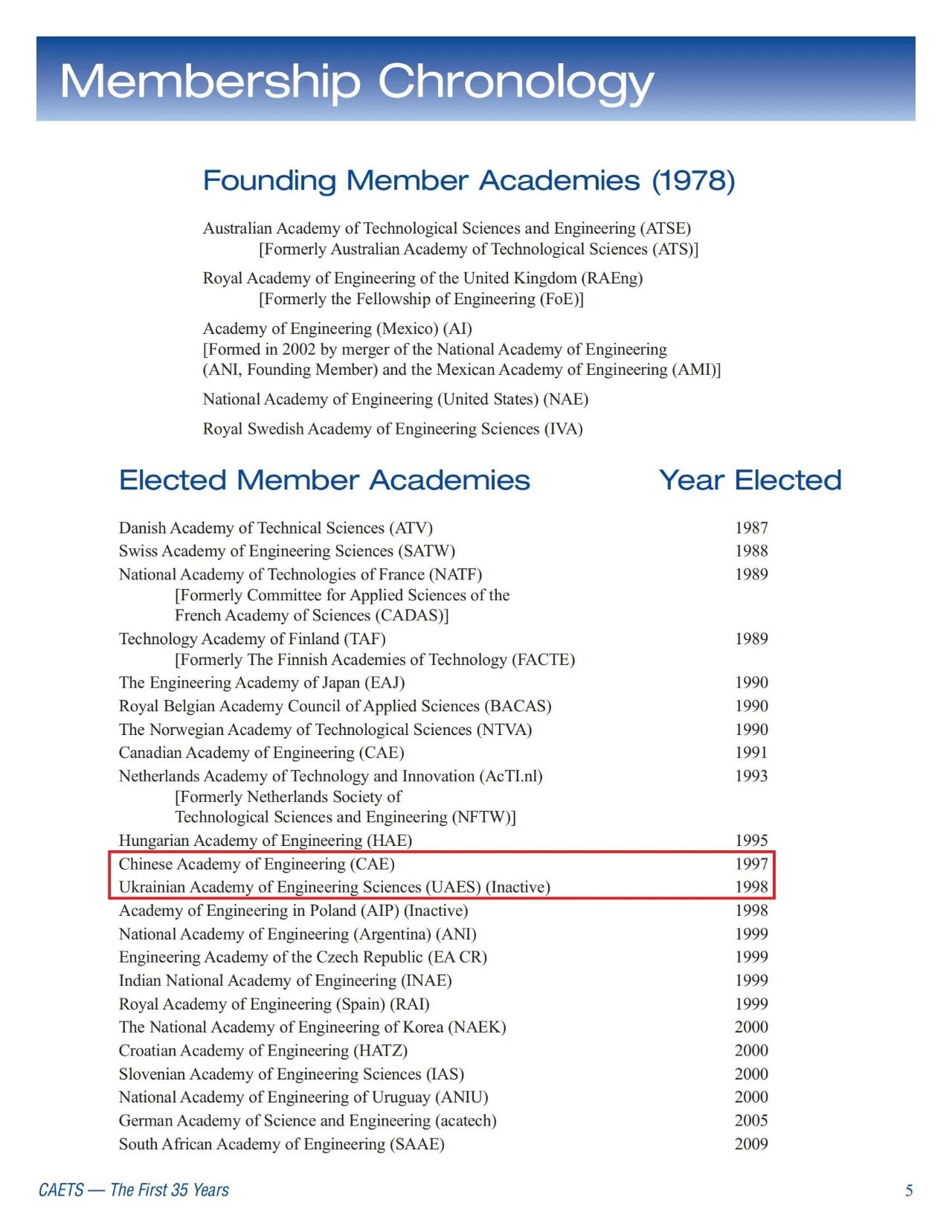Click Swiss Academy of Engineering Sciences (SATW)
Screen dimensions: 952x1232
tap(287, 551)
